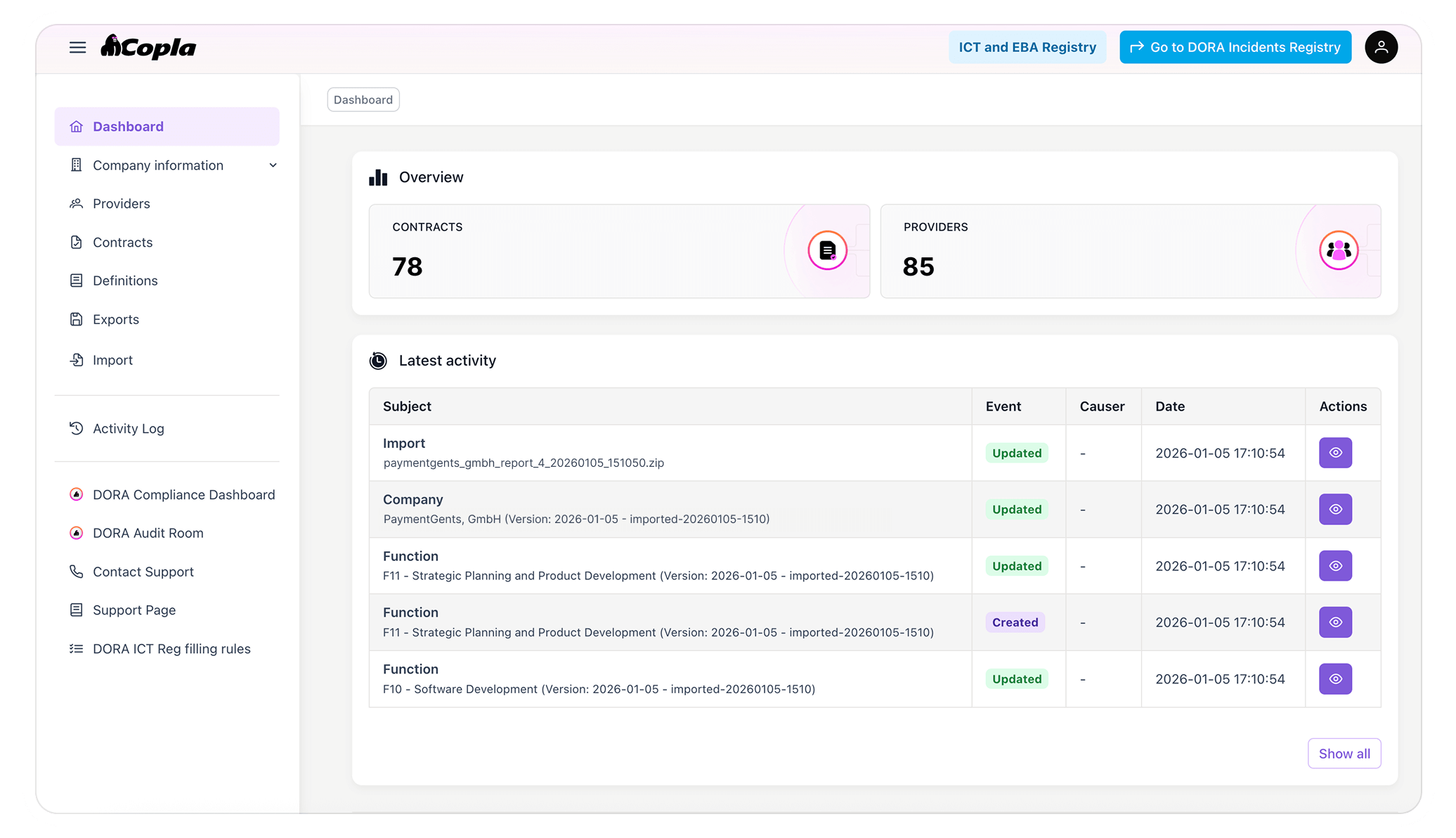Open the Contracts sidebar item
Image resolution: width=1456 pixels, height=838 pixels.
point(122,243)
